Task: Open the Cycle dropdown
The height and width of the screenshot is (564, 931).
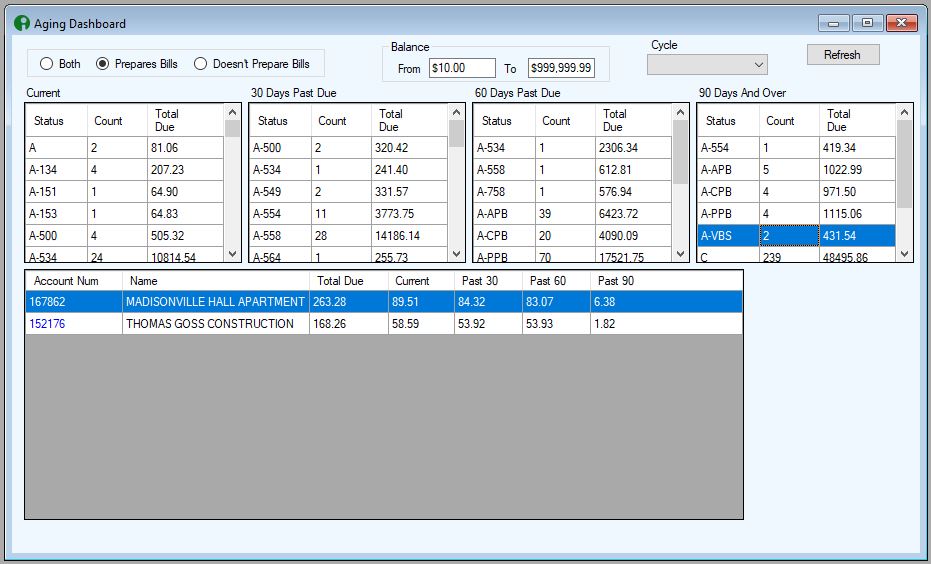Action: point(707,65)
